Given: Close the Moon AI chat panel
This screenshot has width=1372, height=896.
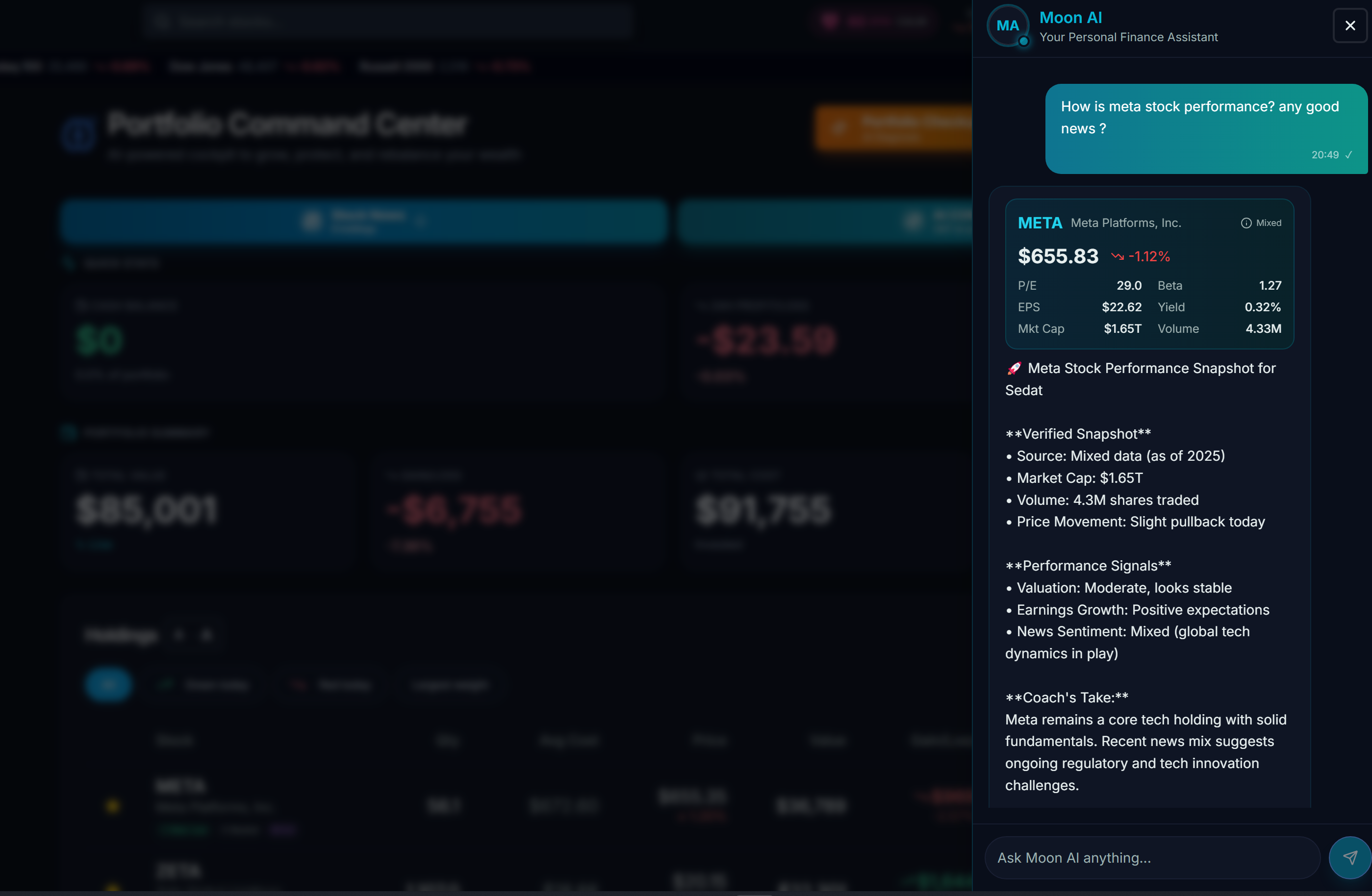Looking at the screenshot, I should click(x=1350, y=25).
